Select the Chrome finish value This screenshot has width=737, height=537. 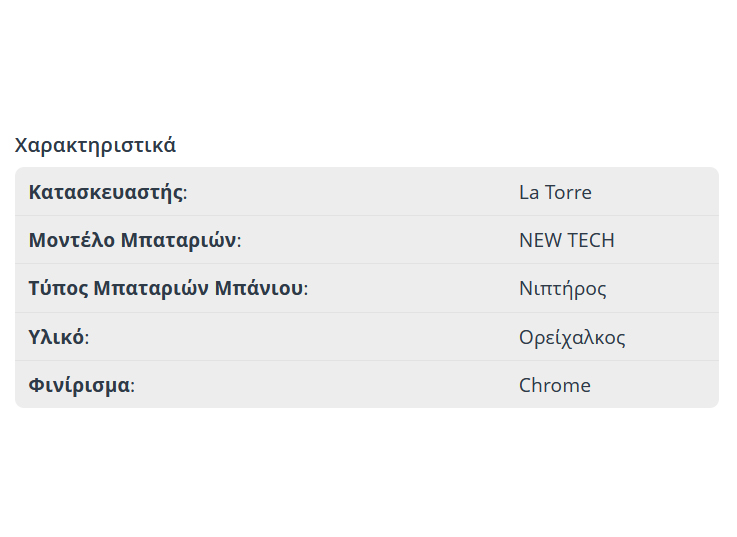click(554, 385)
